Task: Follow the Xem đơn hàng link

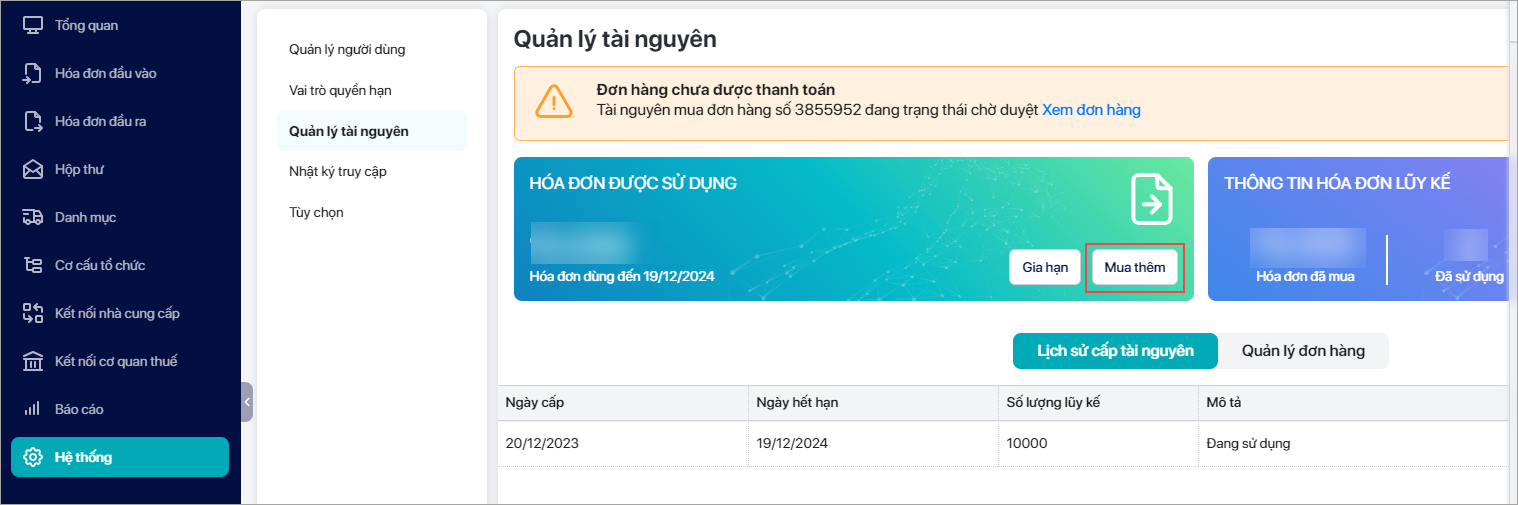Action: (x=1091, y=110)
